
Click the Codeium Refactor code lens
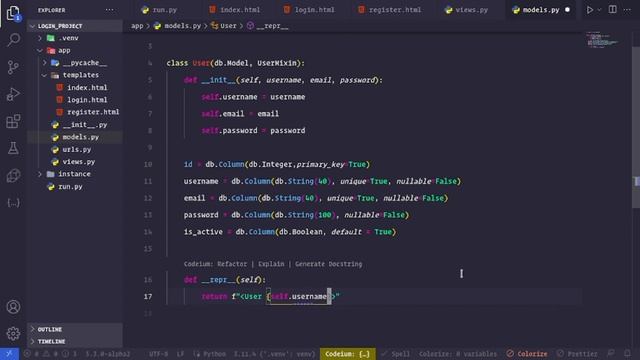click(232, 264)
